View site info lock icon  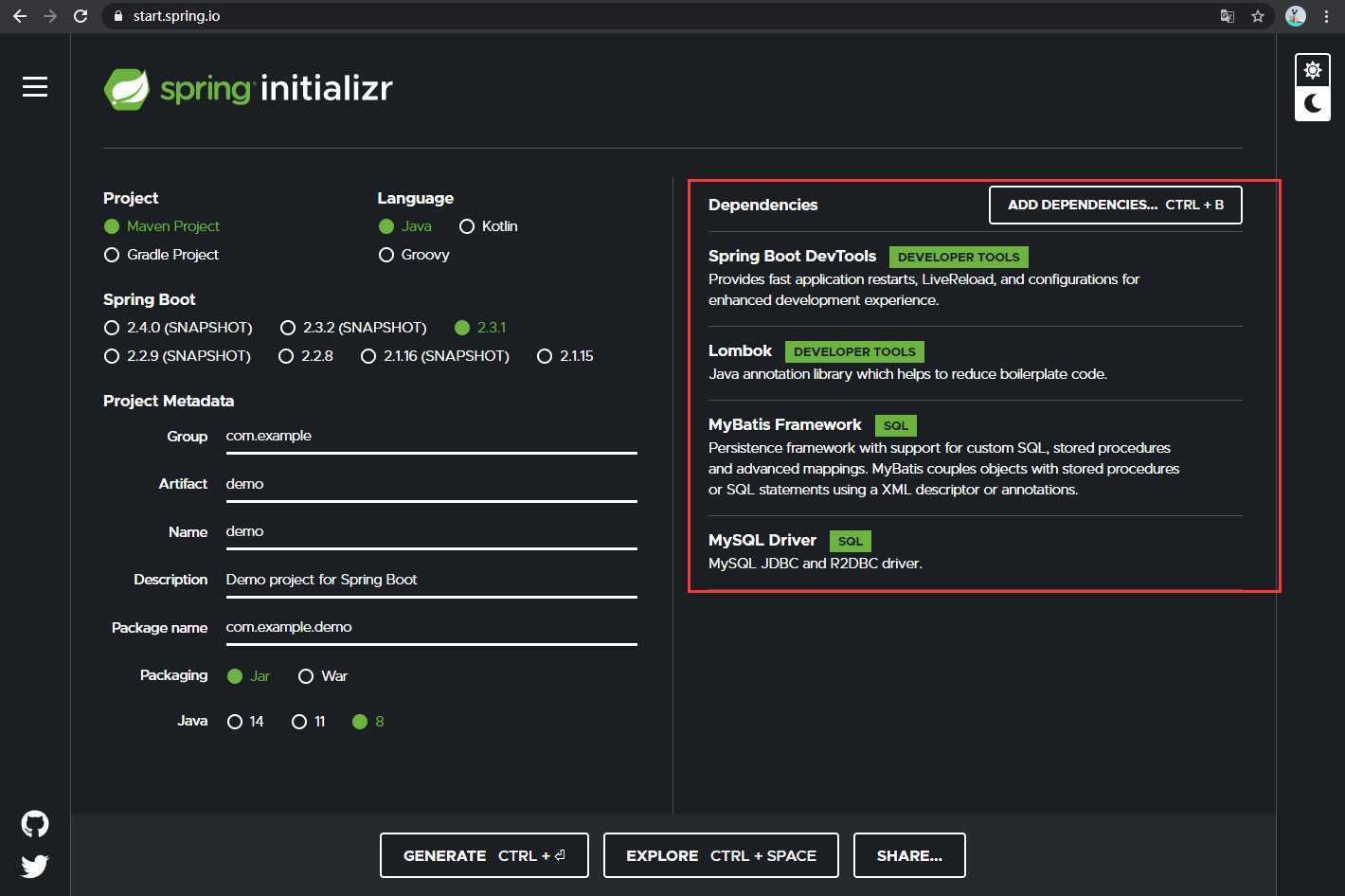point(118,16)
